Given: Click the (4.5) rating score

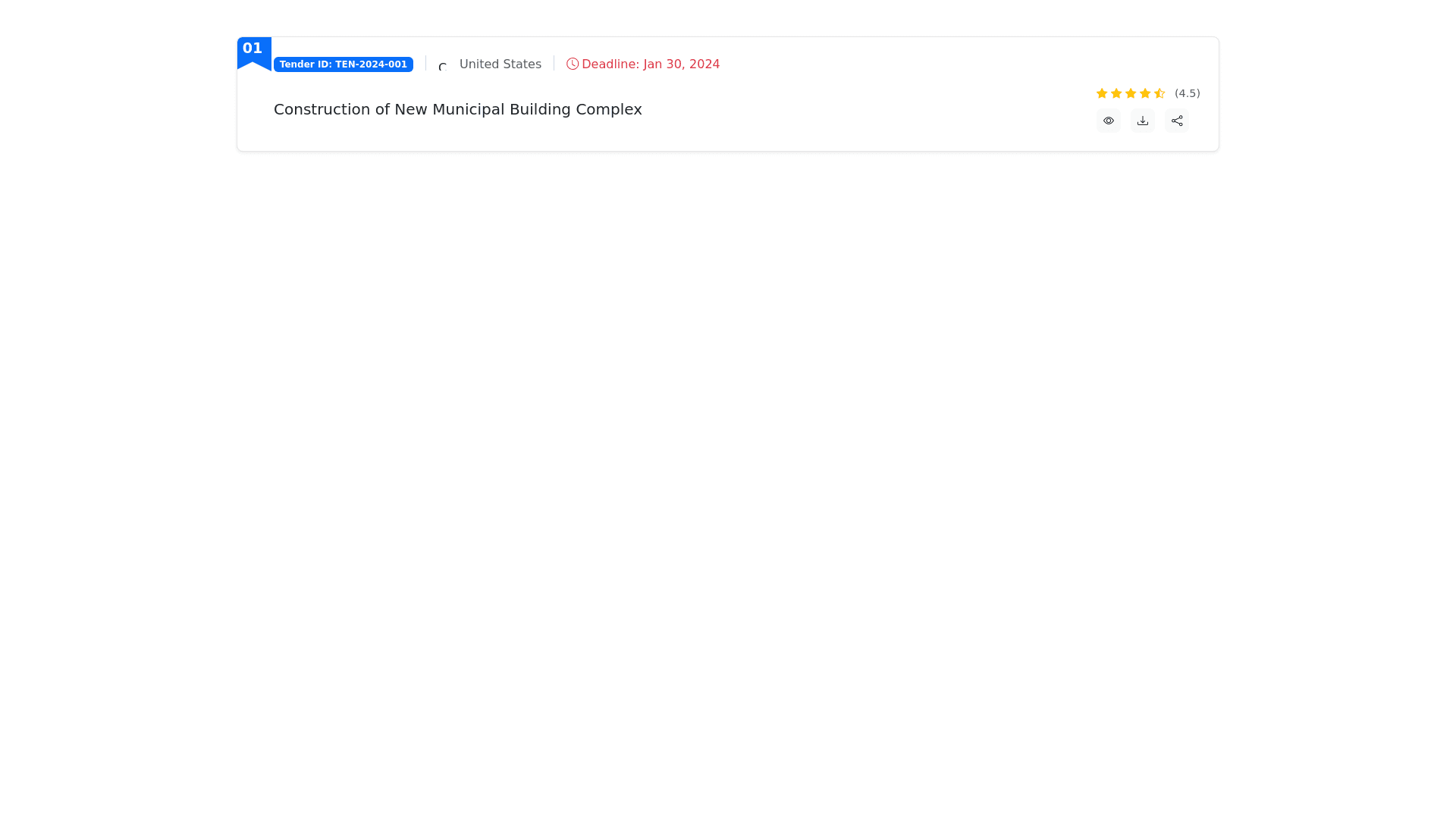Looking at the screenshot, I should [1187, 93].
